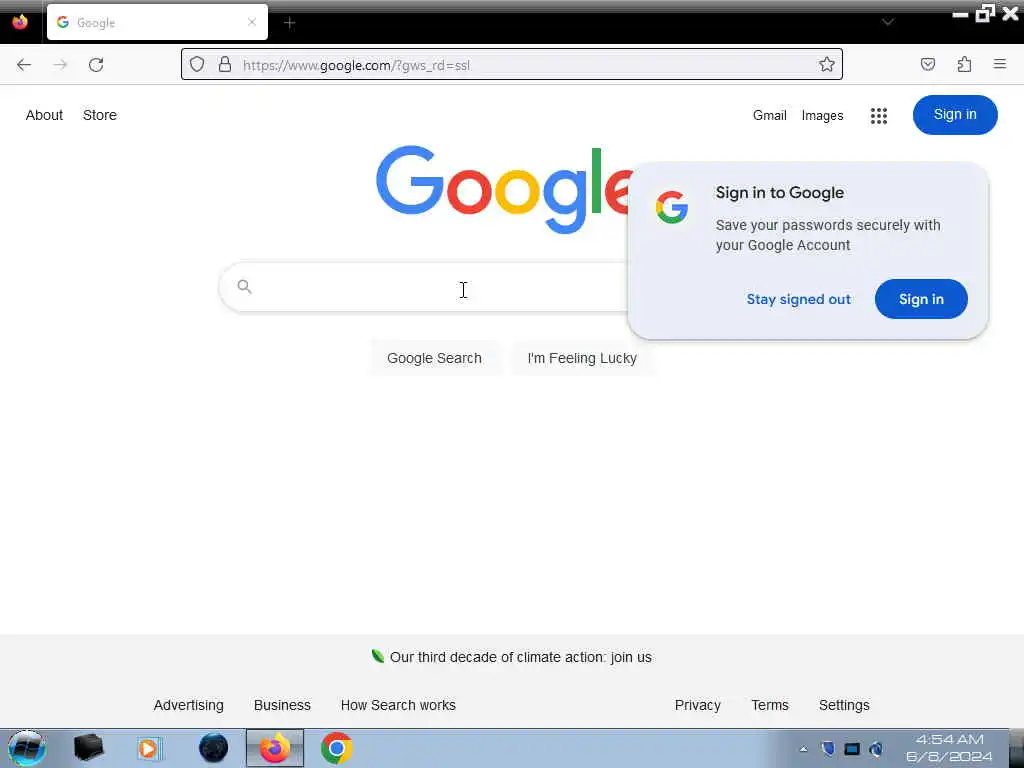
Task: Click the monitor icon in system tray
Action: (x=852, y=749)
